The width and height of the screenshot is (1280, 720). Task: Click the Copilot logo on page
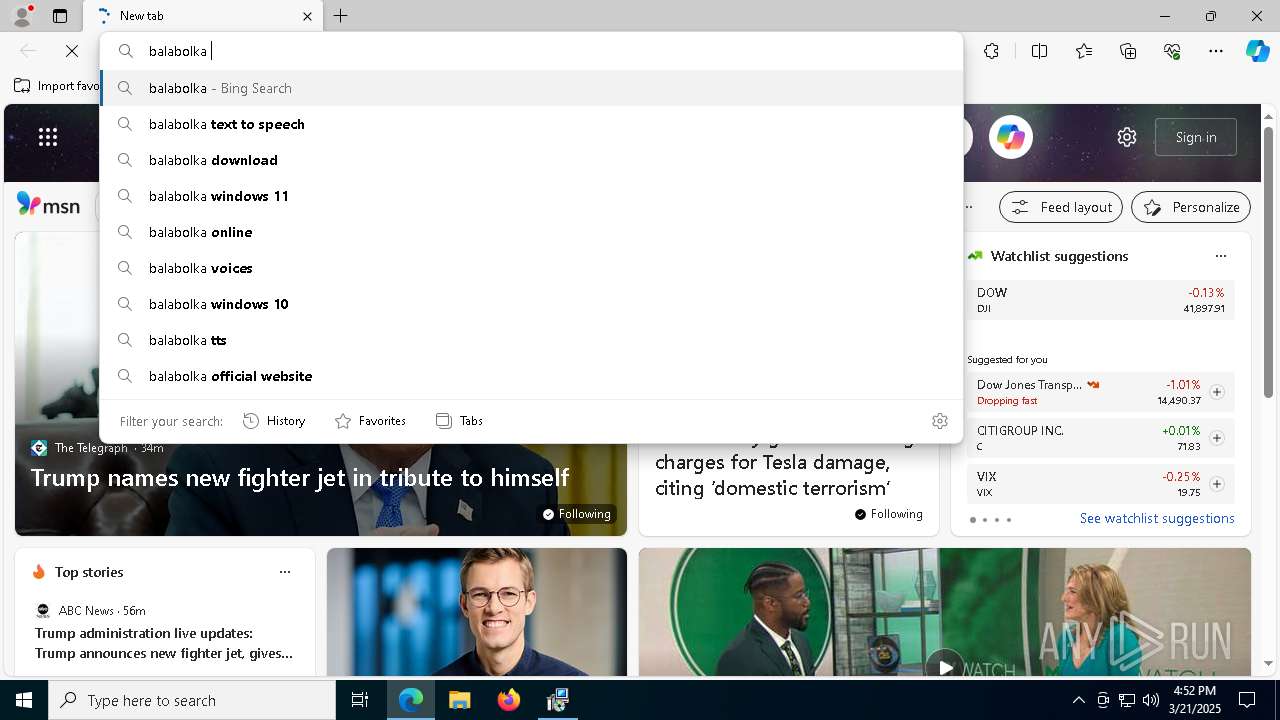pos(1010,137)
